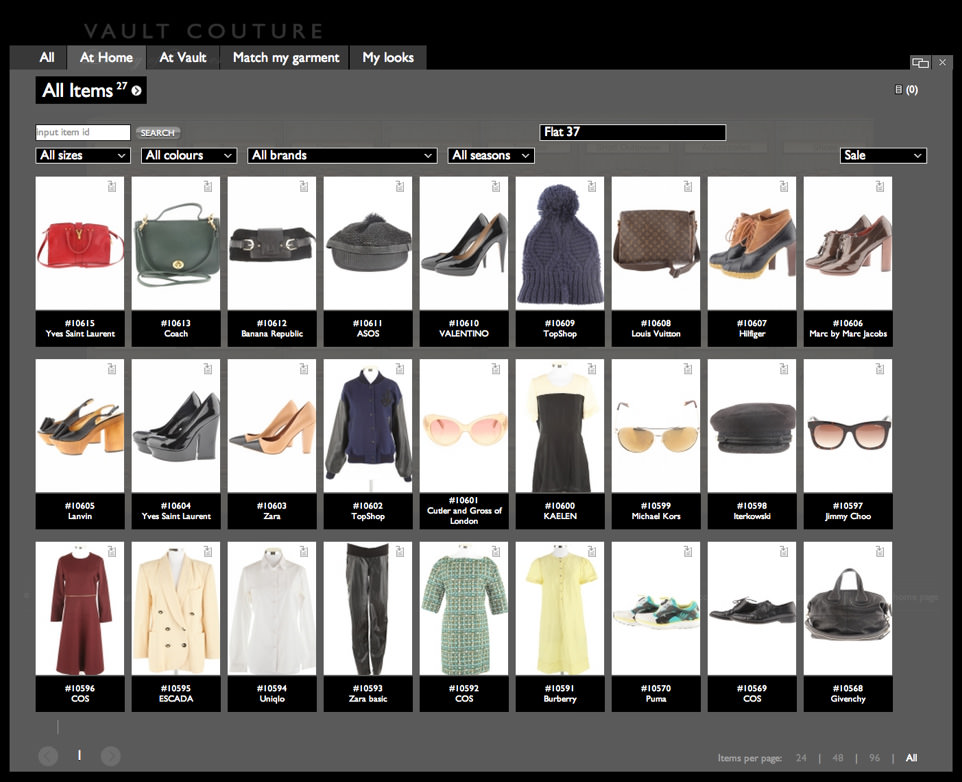Go to the next page arrow
962x782 pixels.
(x=110, y=756)
